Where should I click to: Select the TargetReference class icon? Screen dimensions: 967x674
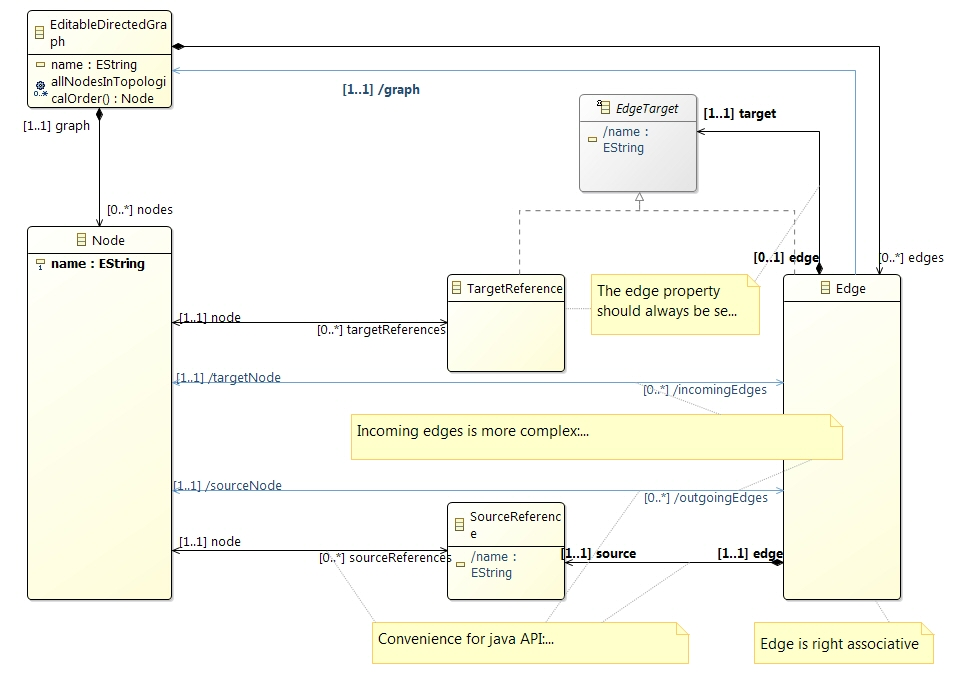457,289
